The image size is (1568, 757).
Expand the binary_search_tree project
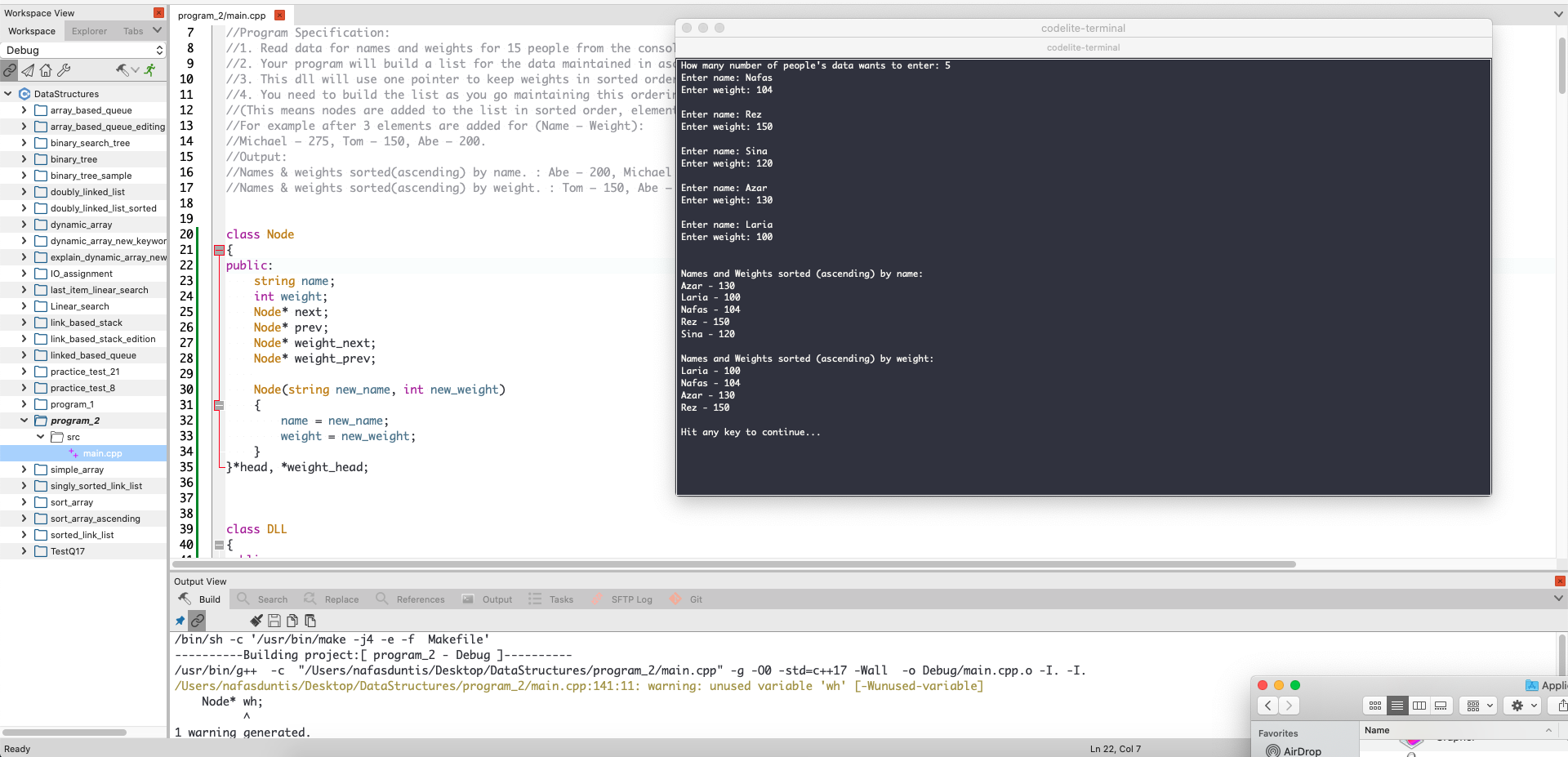[24, 143]
